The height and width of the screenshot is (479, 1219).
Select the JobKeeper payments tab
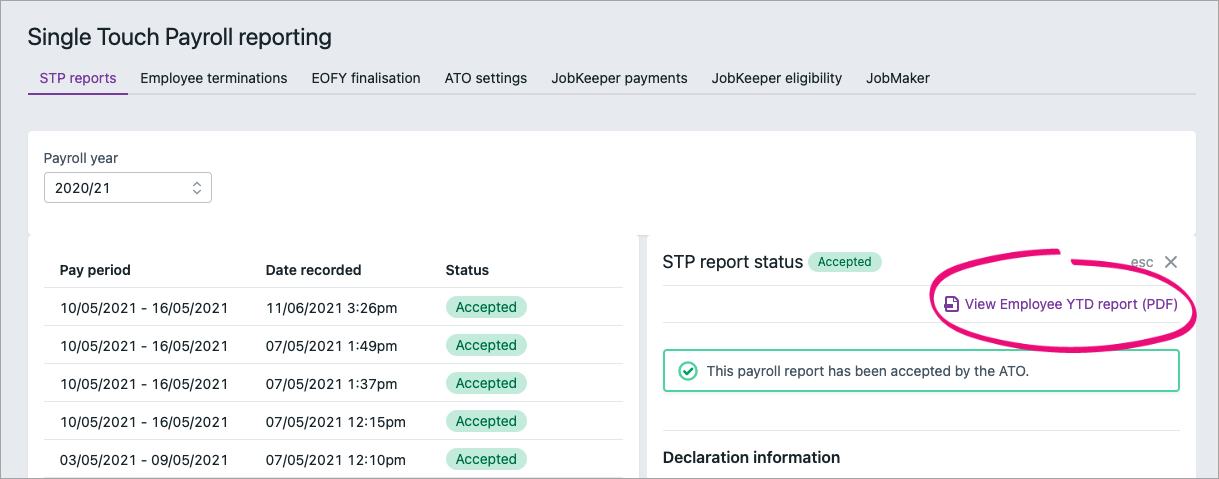tap(619, 78)
